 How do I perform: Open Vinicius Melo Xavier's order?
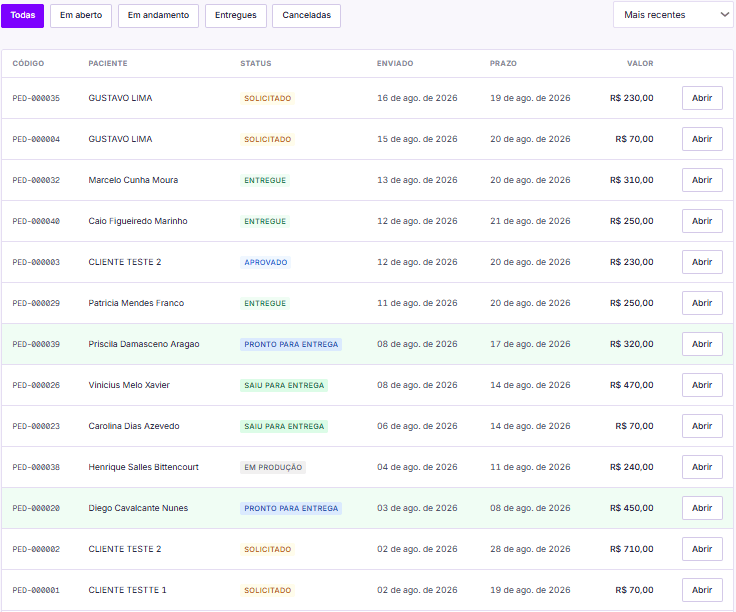tap(702, 385)
